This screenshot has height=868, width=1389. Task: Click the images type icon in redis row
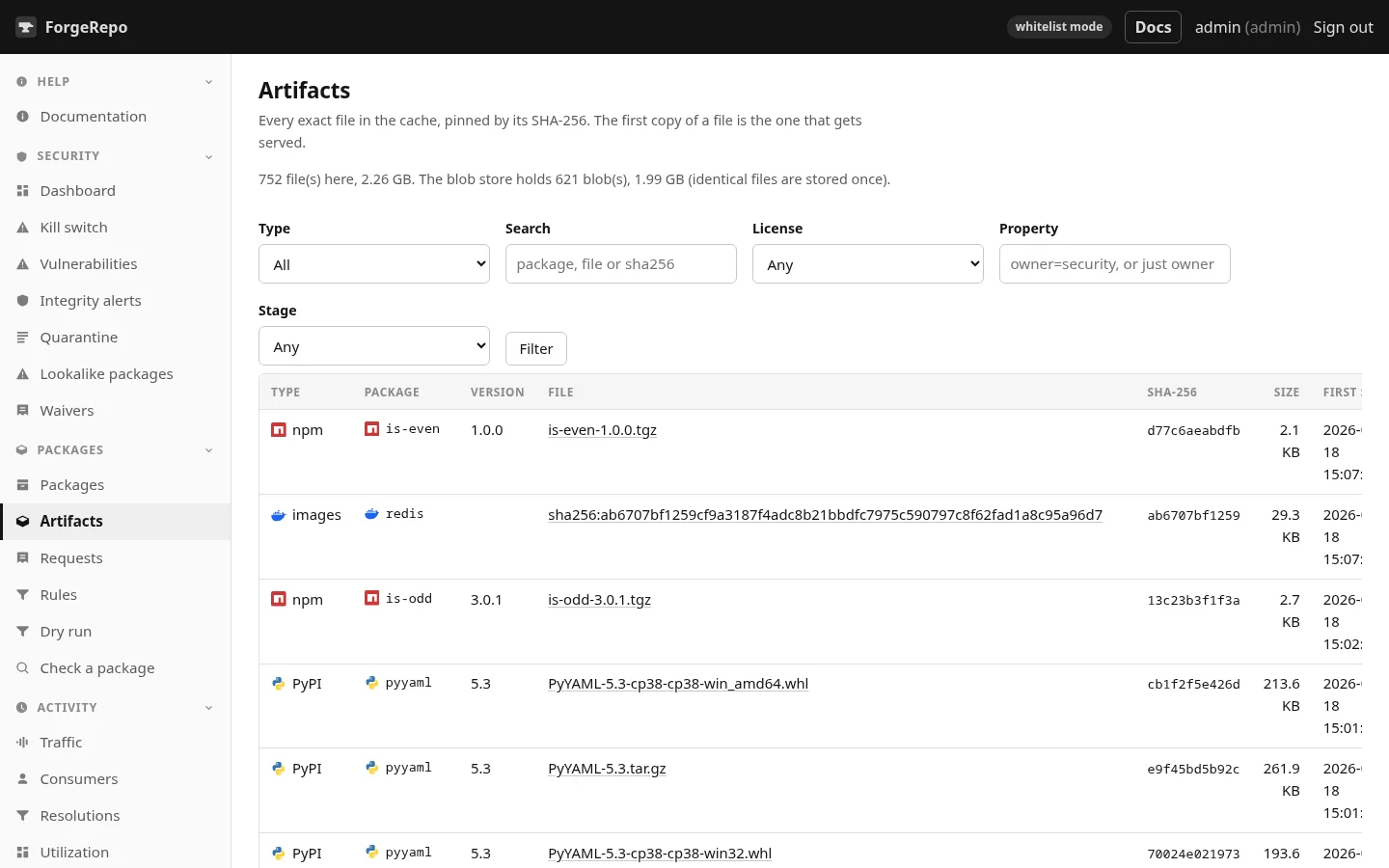click(279, 515)
